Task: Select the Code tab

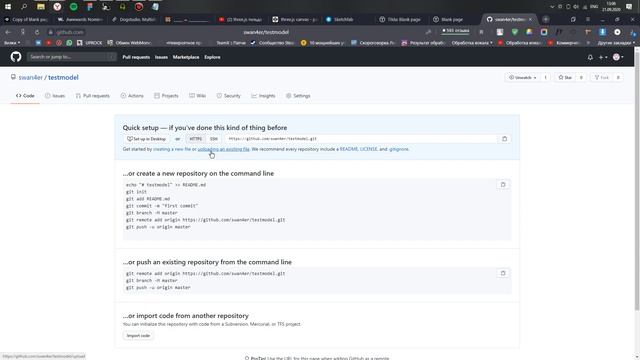Action: (25, 96)
